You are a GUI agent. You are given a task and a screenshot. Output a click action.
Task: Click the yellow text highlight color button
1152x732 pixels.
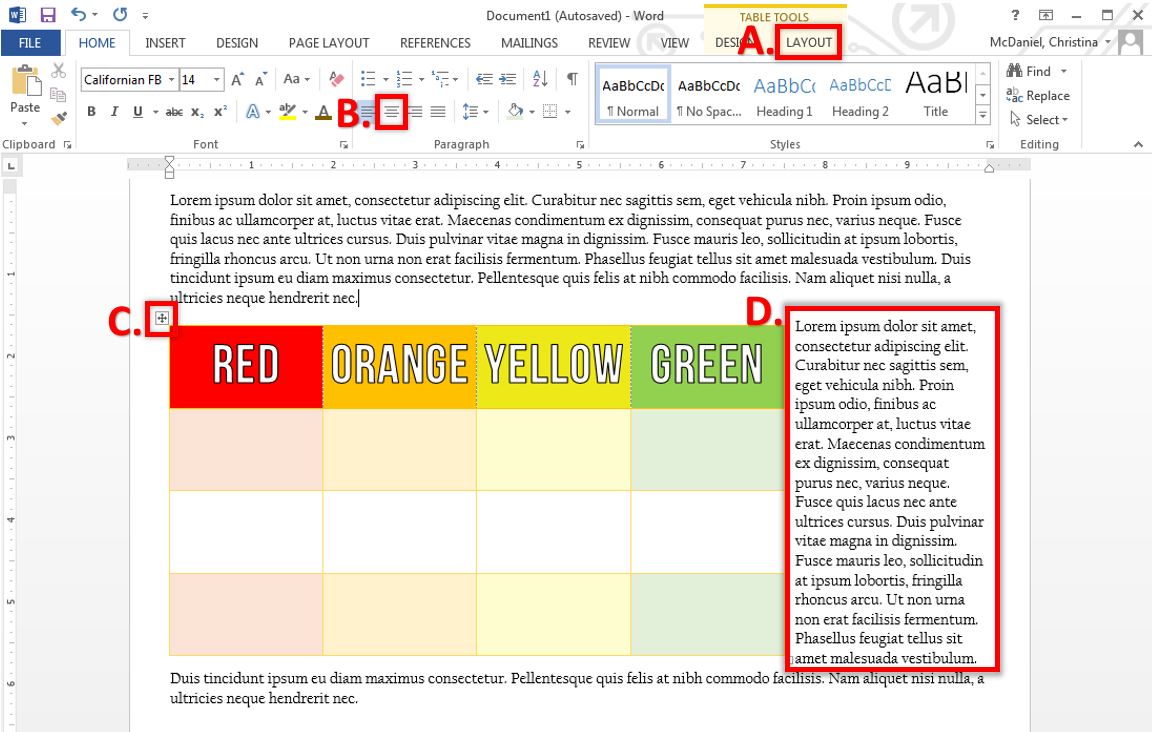pyautogui.click(x=287, y=112)
